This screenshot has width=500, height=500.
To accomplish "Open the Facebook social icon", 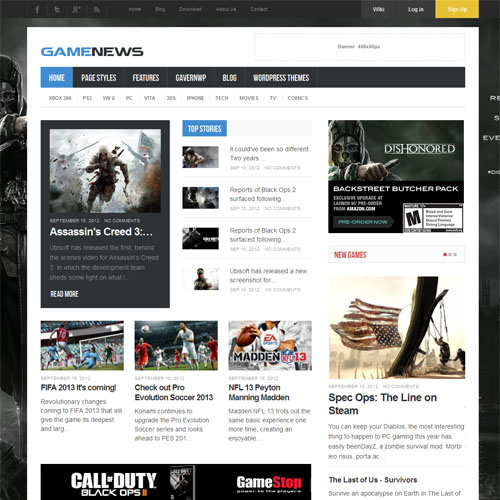I will (37, 9).
